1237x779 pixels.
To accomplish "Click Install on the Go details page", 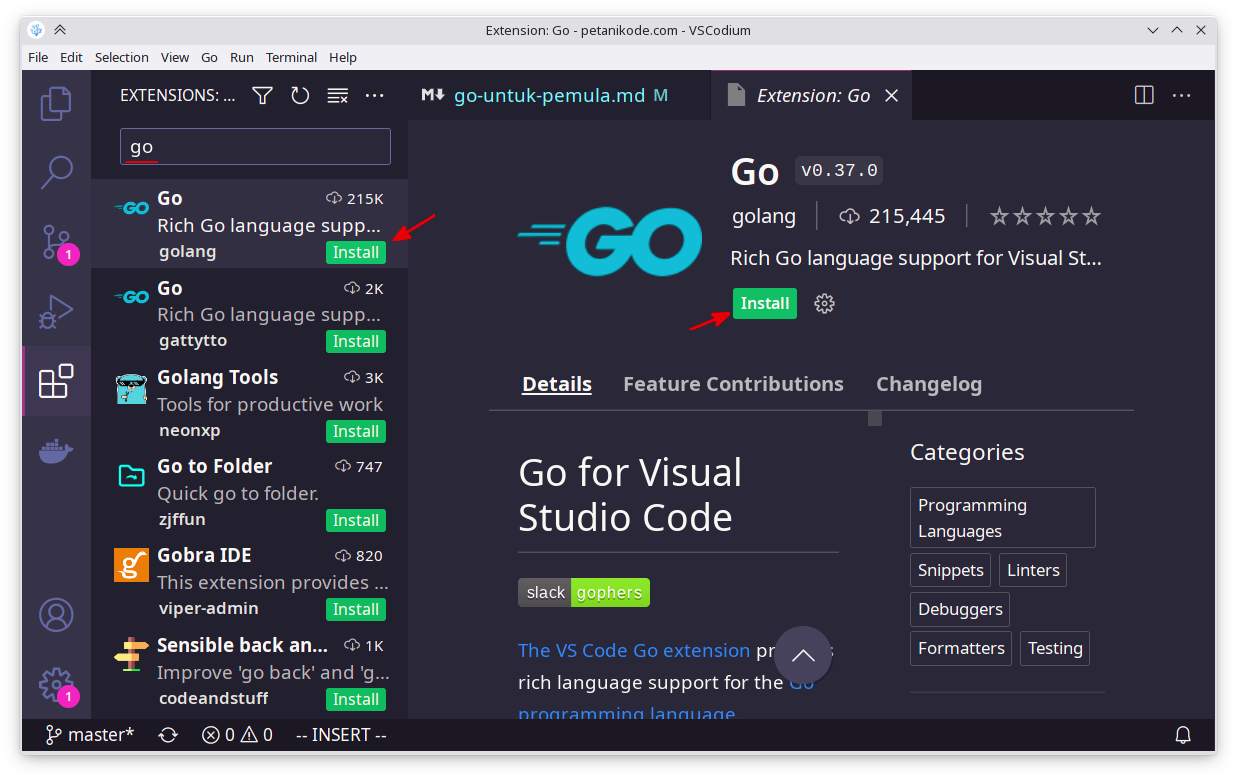I will click(x=765, y=303).
